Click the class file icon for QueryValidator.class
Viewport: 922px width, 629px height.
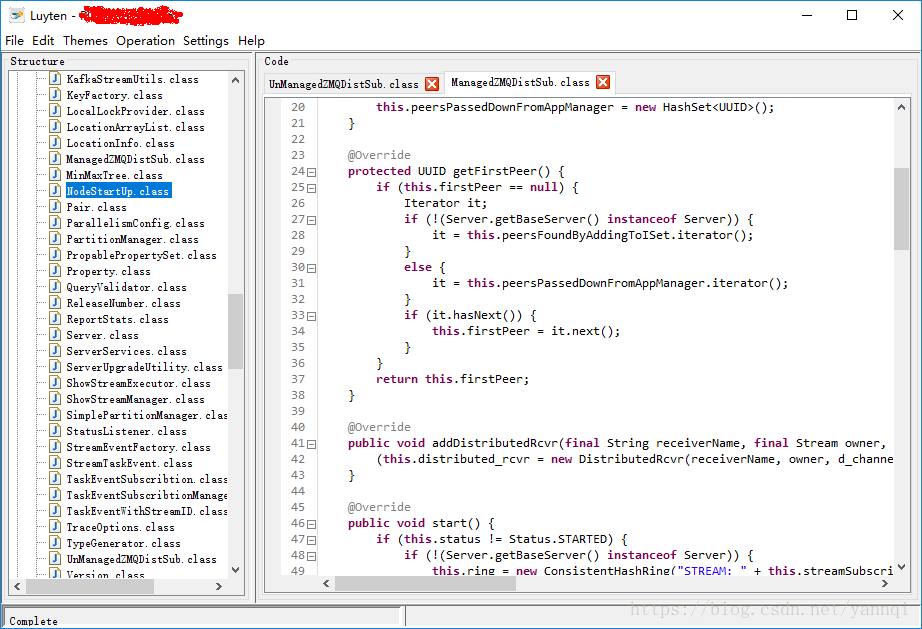[55, 287]
